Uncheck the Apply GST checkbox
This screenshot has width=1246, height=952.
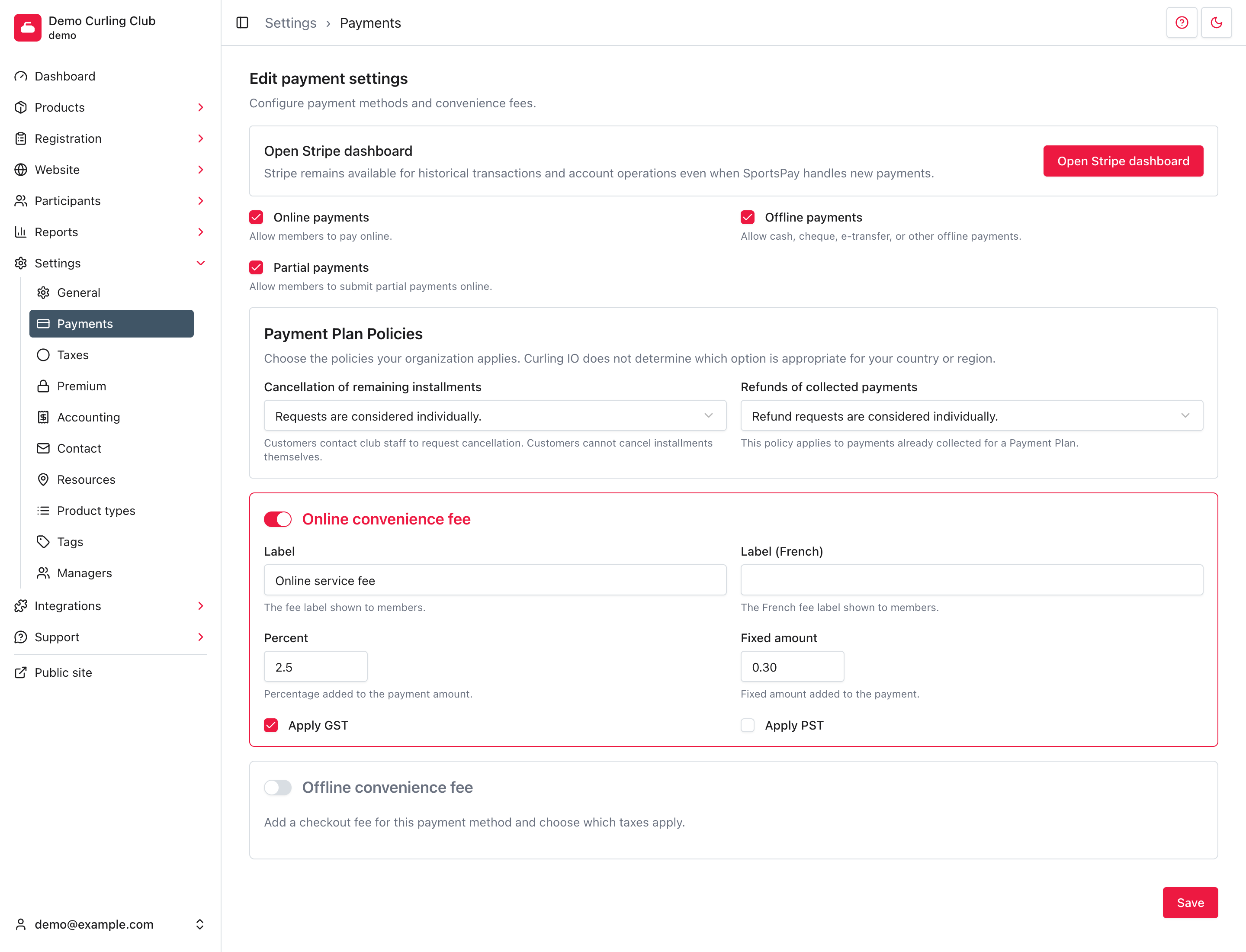pos(271,725)
